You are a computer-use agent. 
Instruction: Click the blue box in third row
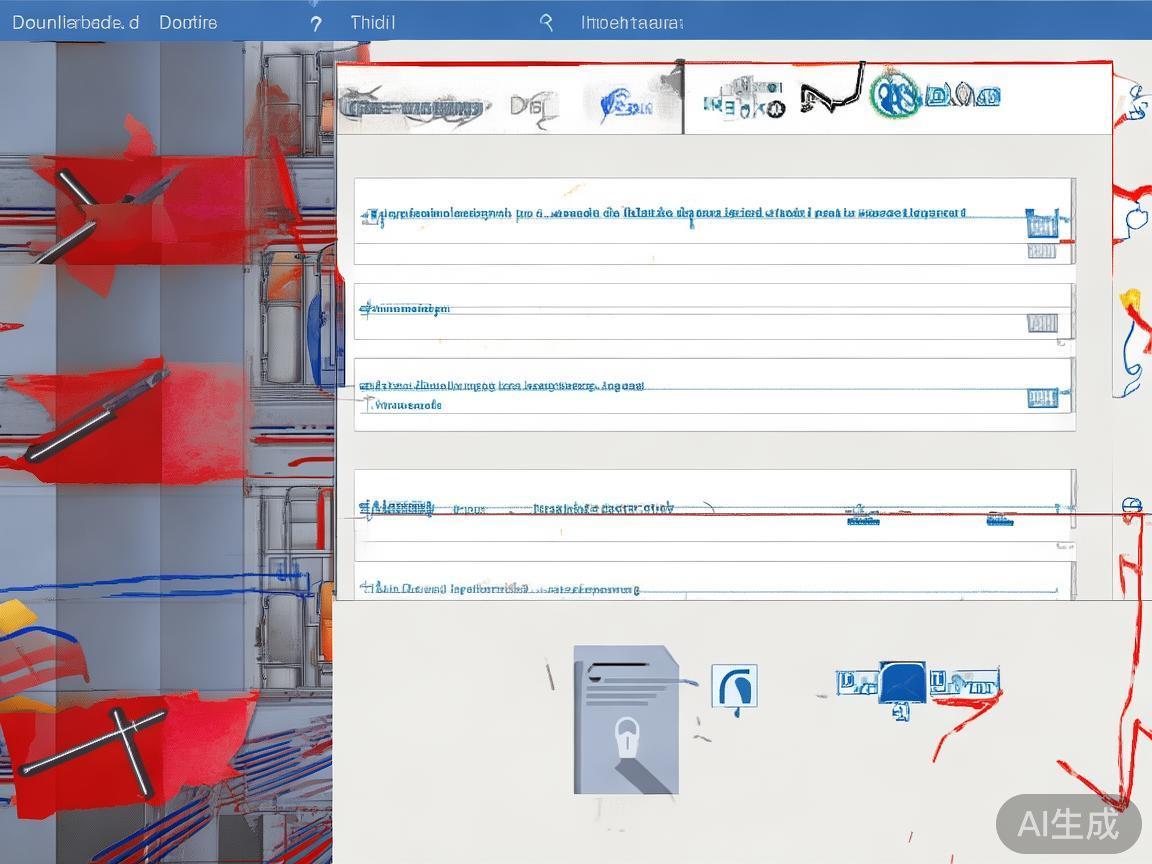coord(1041,398)
